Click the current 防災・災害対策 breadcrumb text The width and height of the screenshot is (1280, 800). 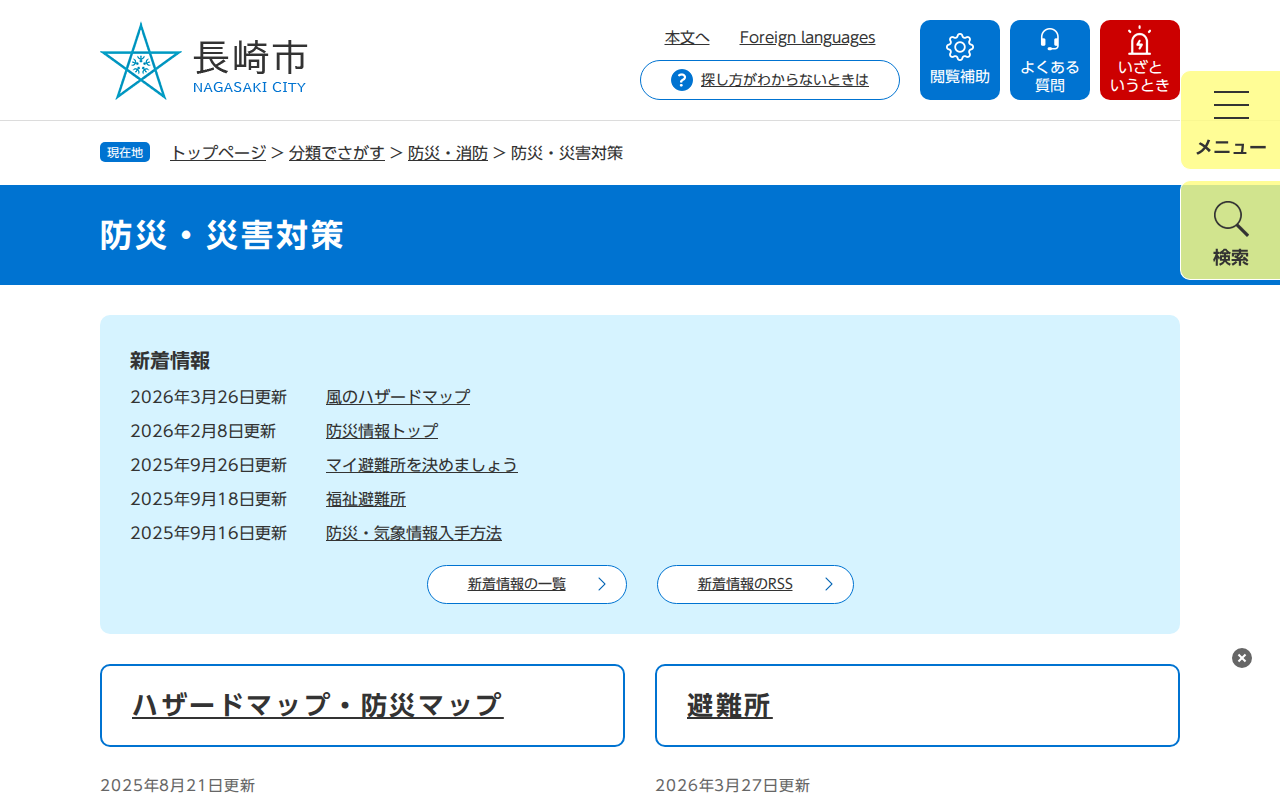point(567,153)
